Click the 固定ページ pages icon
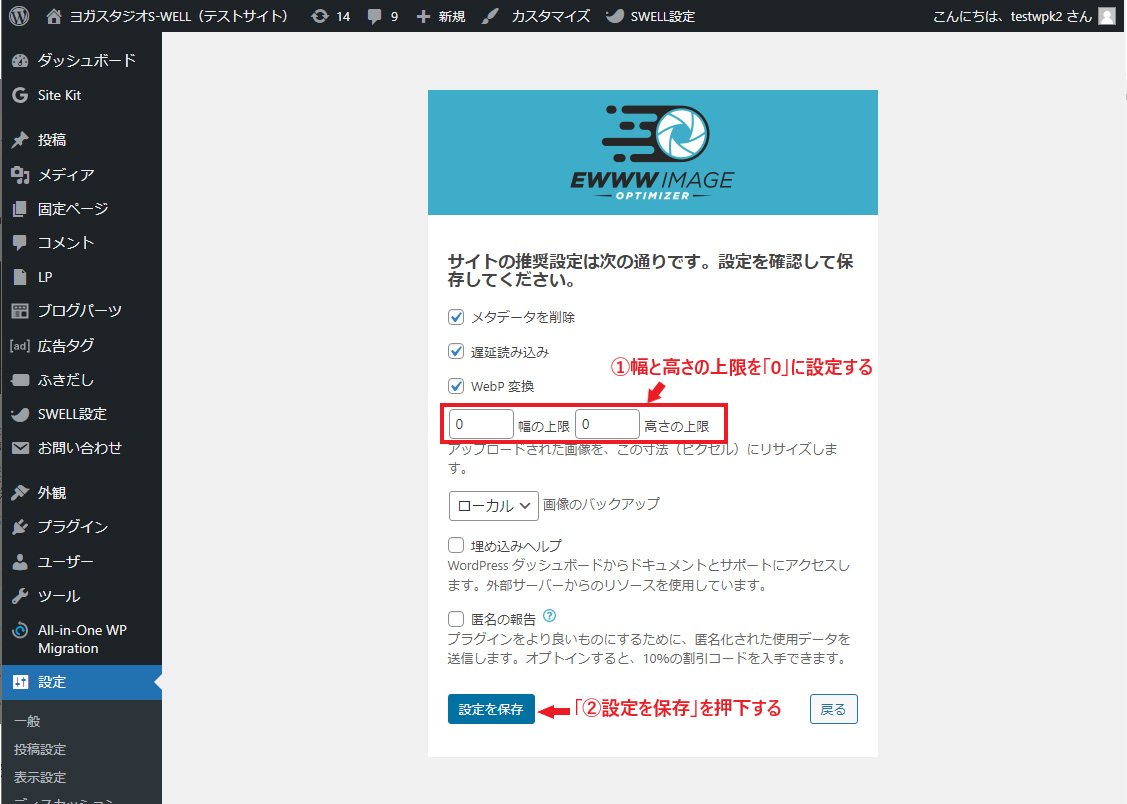Screen dimensions: 1127x804 coord(20,208)
